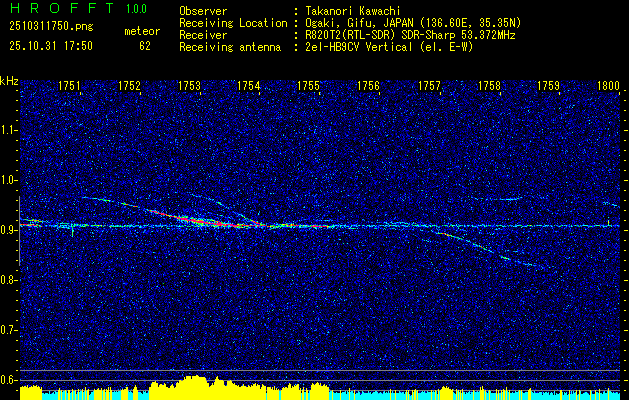Click the 1751 time marker

coord(70,87)
